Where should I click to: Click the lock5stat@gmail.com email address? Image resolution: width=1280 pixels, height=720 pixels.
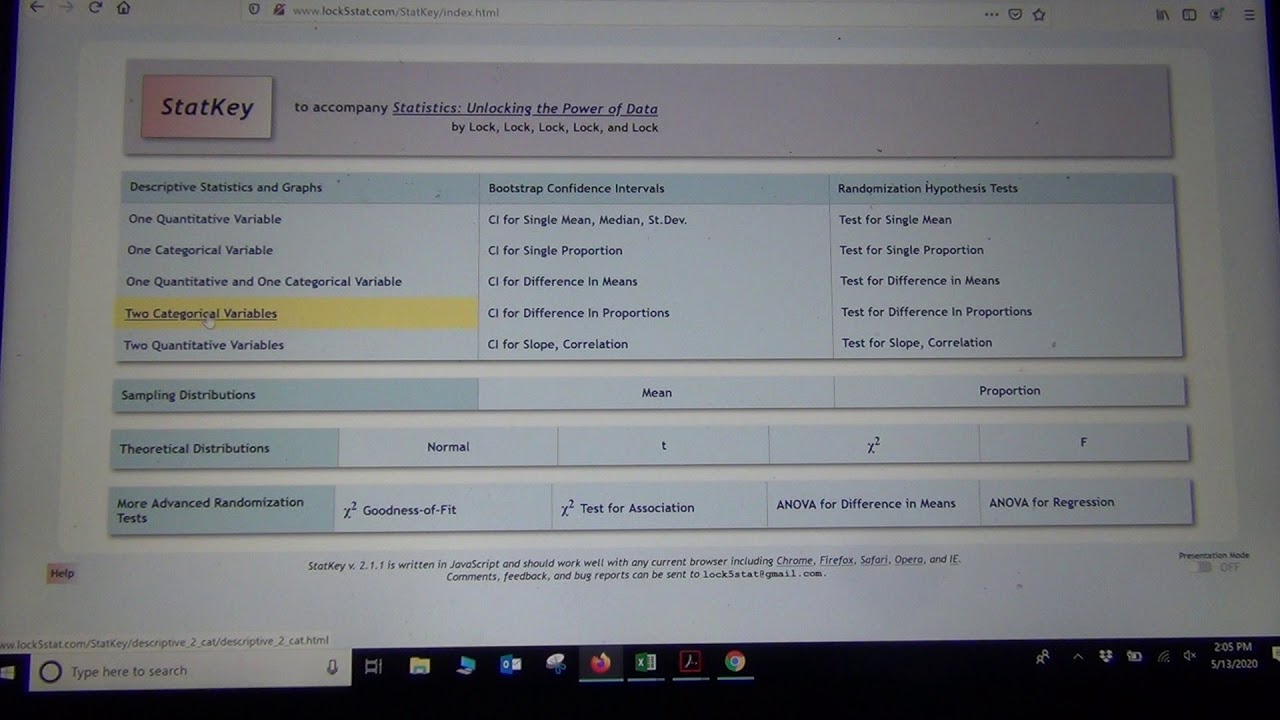tap(762, 574)
